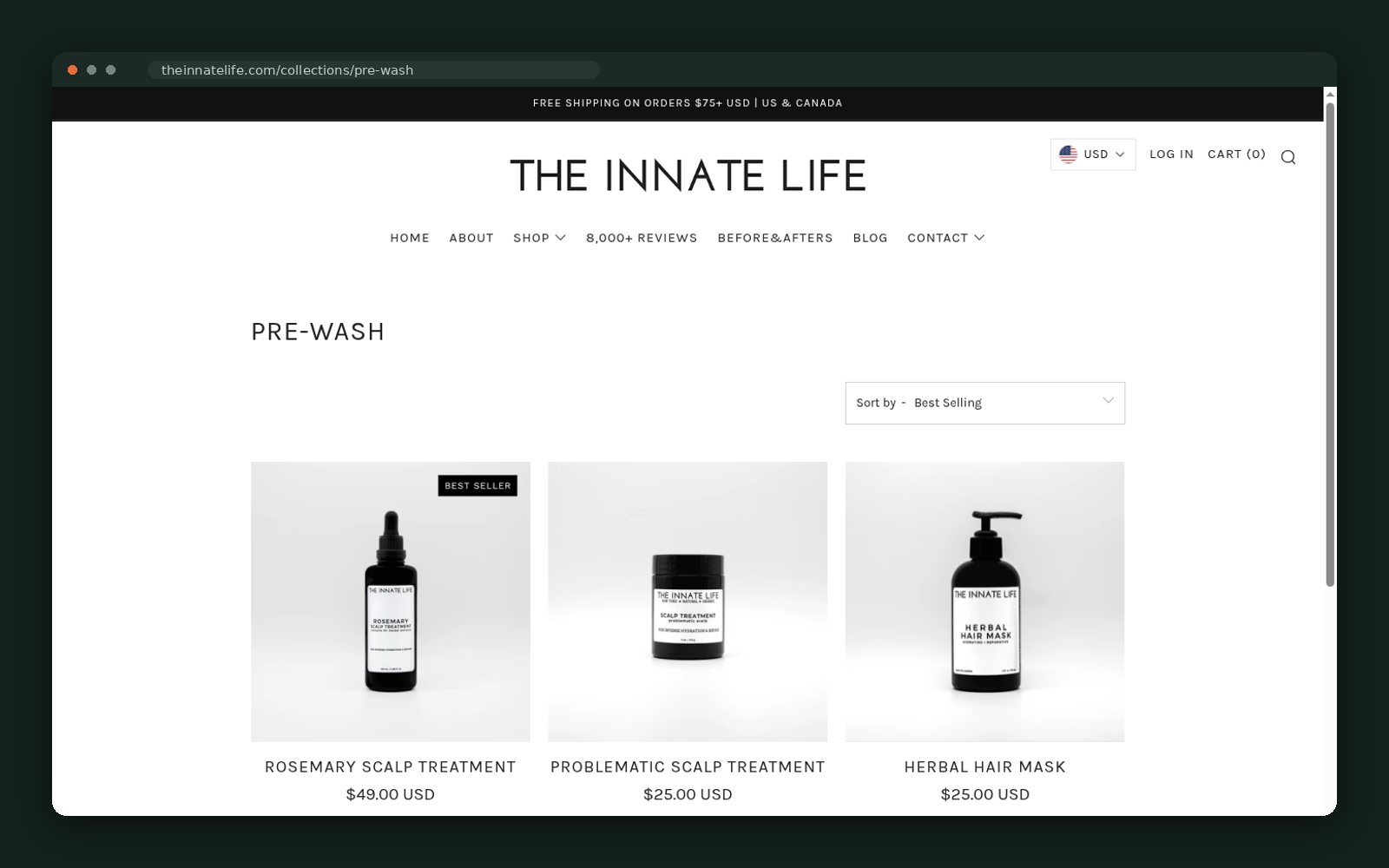1389x868 pixels.
Task: Open the 8,000+ REVIEWS page
Action: 642,238
